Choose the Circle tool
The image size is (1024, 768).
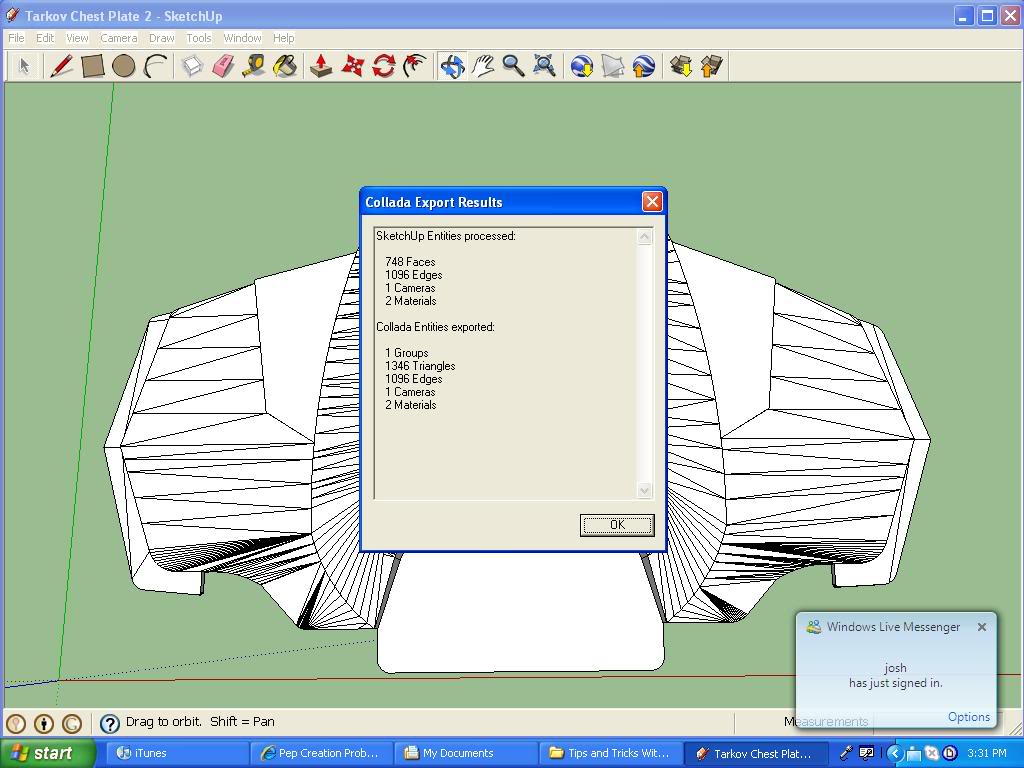[x=123, y=67]
